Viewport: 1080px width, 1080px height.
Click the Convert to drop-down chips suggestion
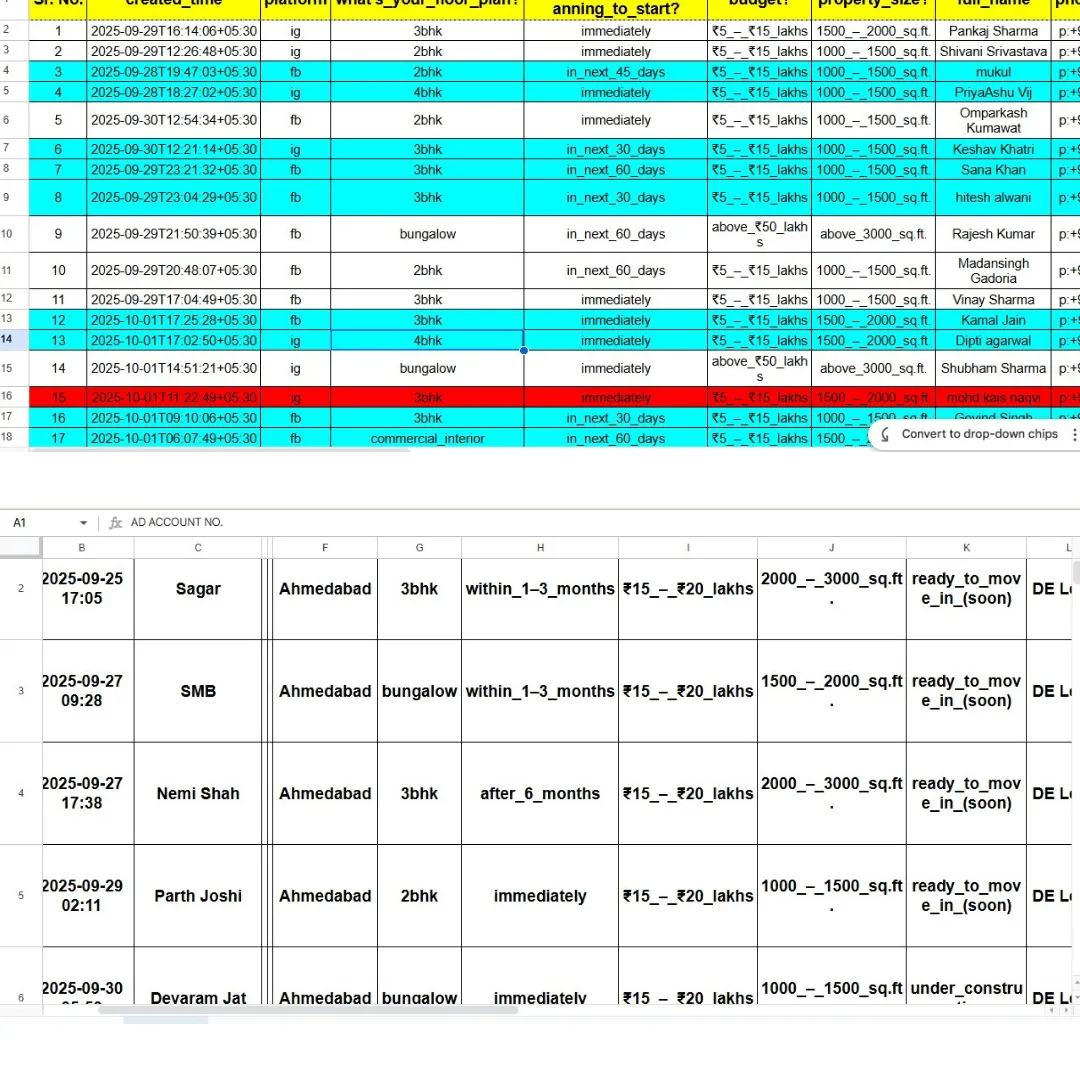(978, 434)
